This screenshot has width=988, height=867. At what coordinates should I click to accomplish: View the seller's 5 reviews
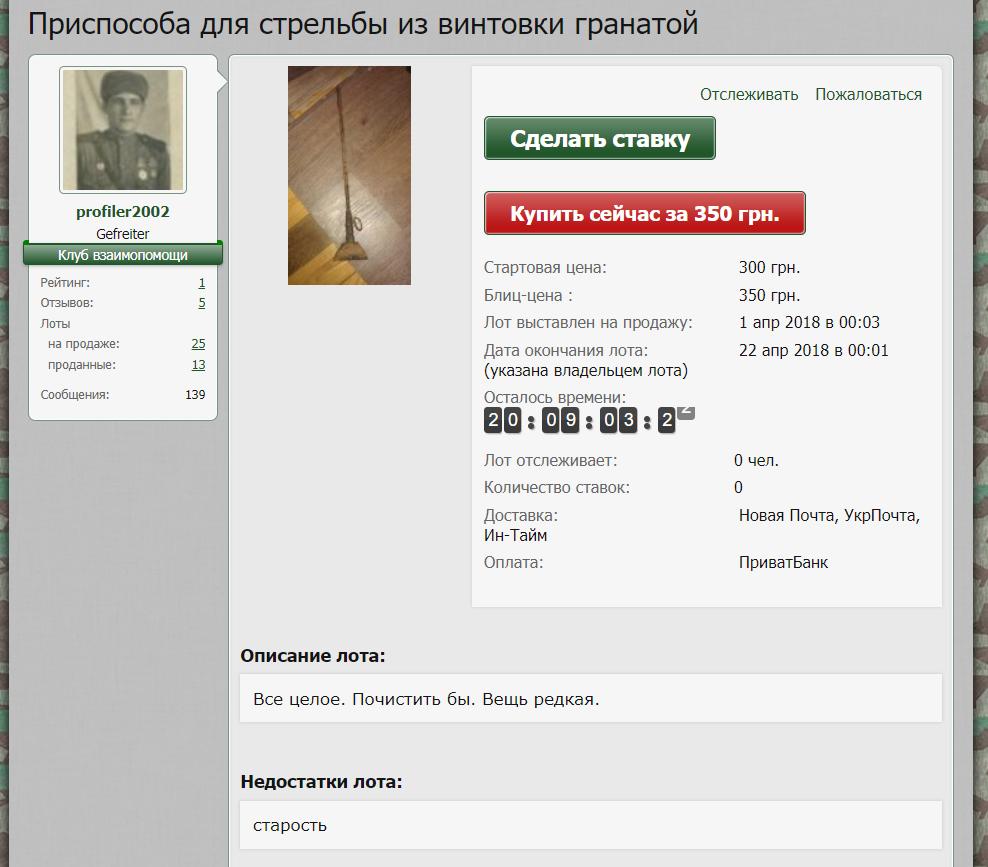pyautogui.click(x=202, y=303)
